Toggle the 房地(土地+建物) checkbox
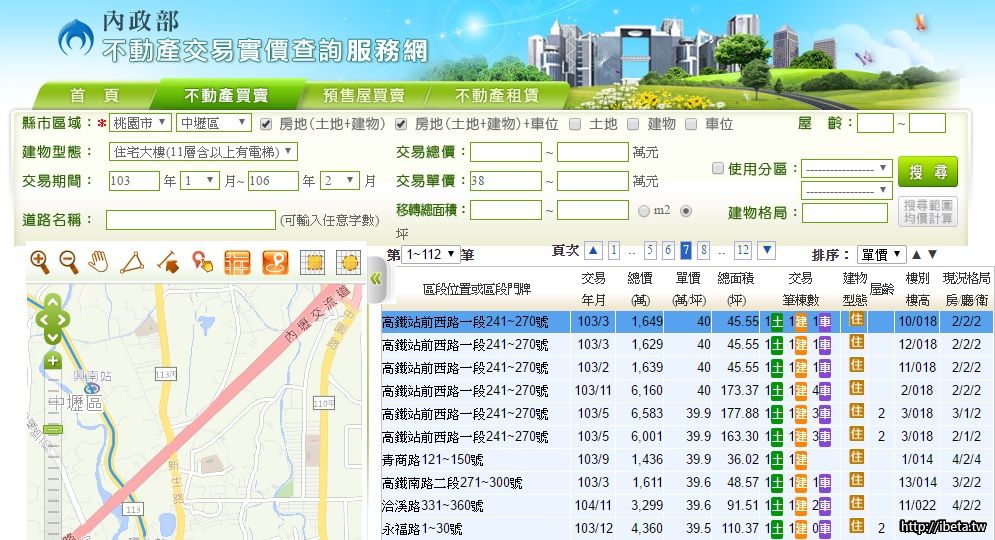The width and height of the screenshot is (995, 540). click(266, 124)
